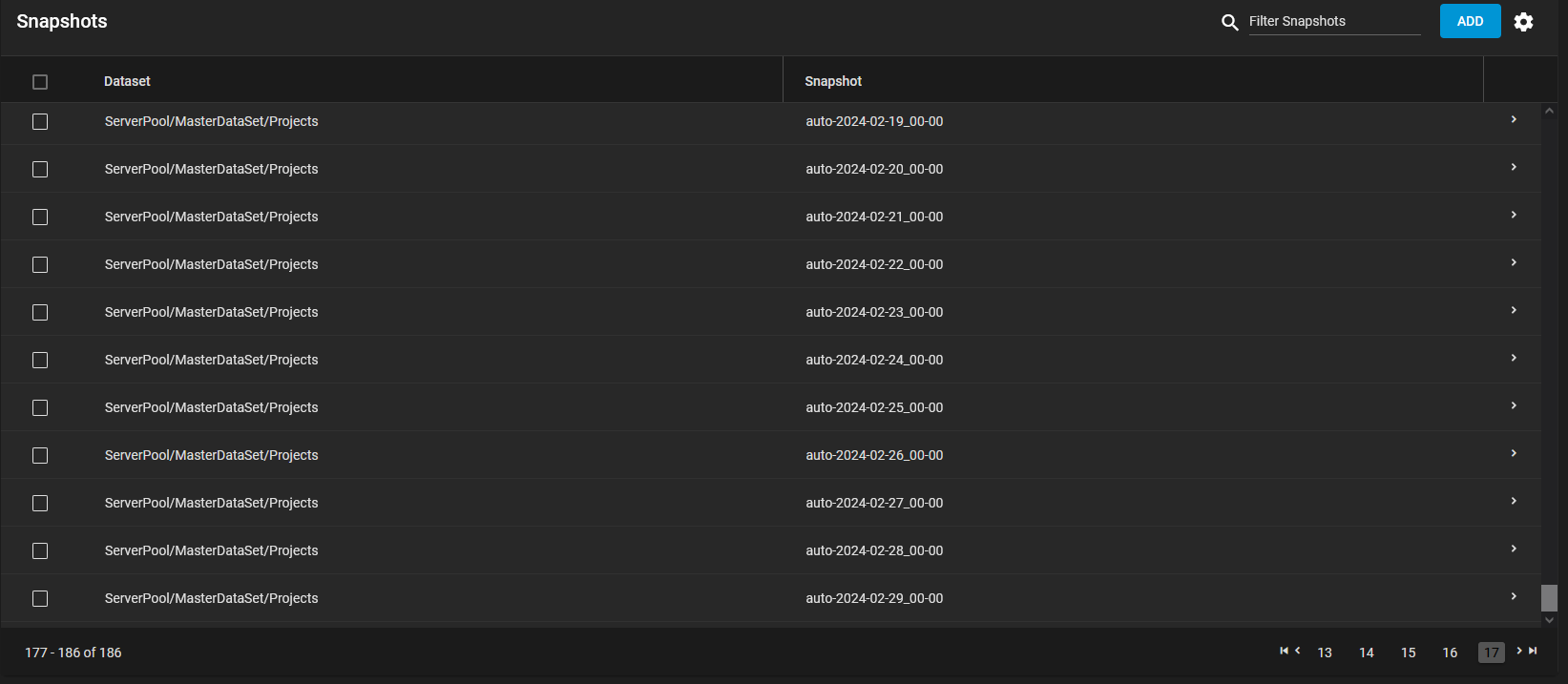Jump to the first page icon
The image size is (1568, 684).
click(1284, 651)
